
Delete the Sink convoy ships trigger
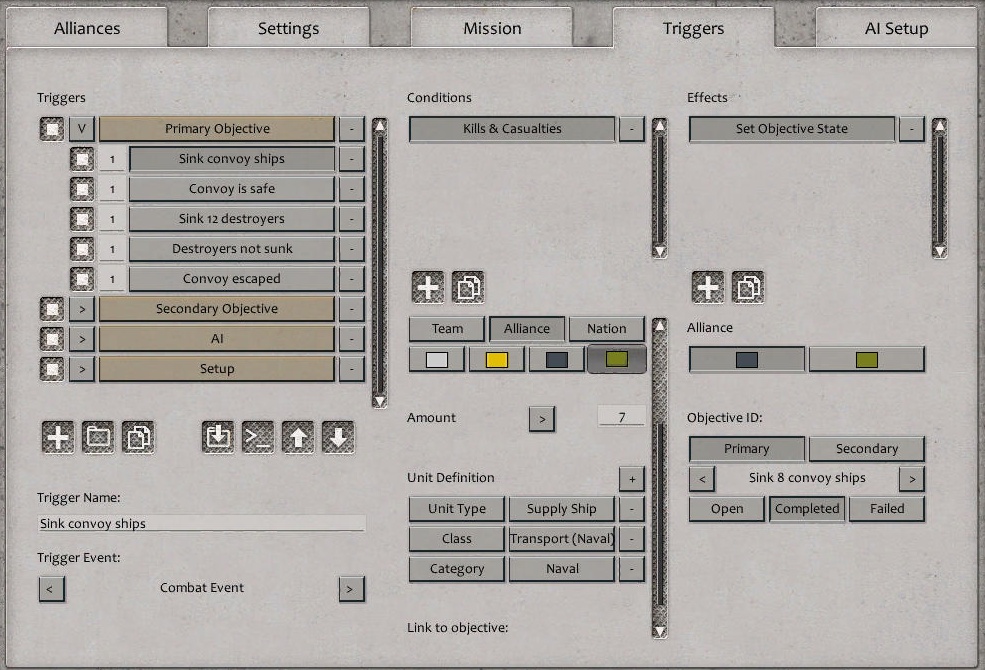[352, 159]
